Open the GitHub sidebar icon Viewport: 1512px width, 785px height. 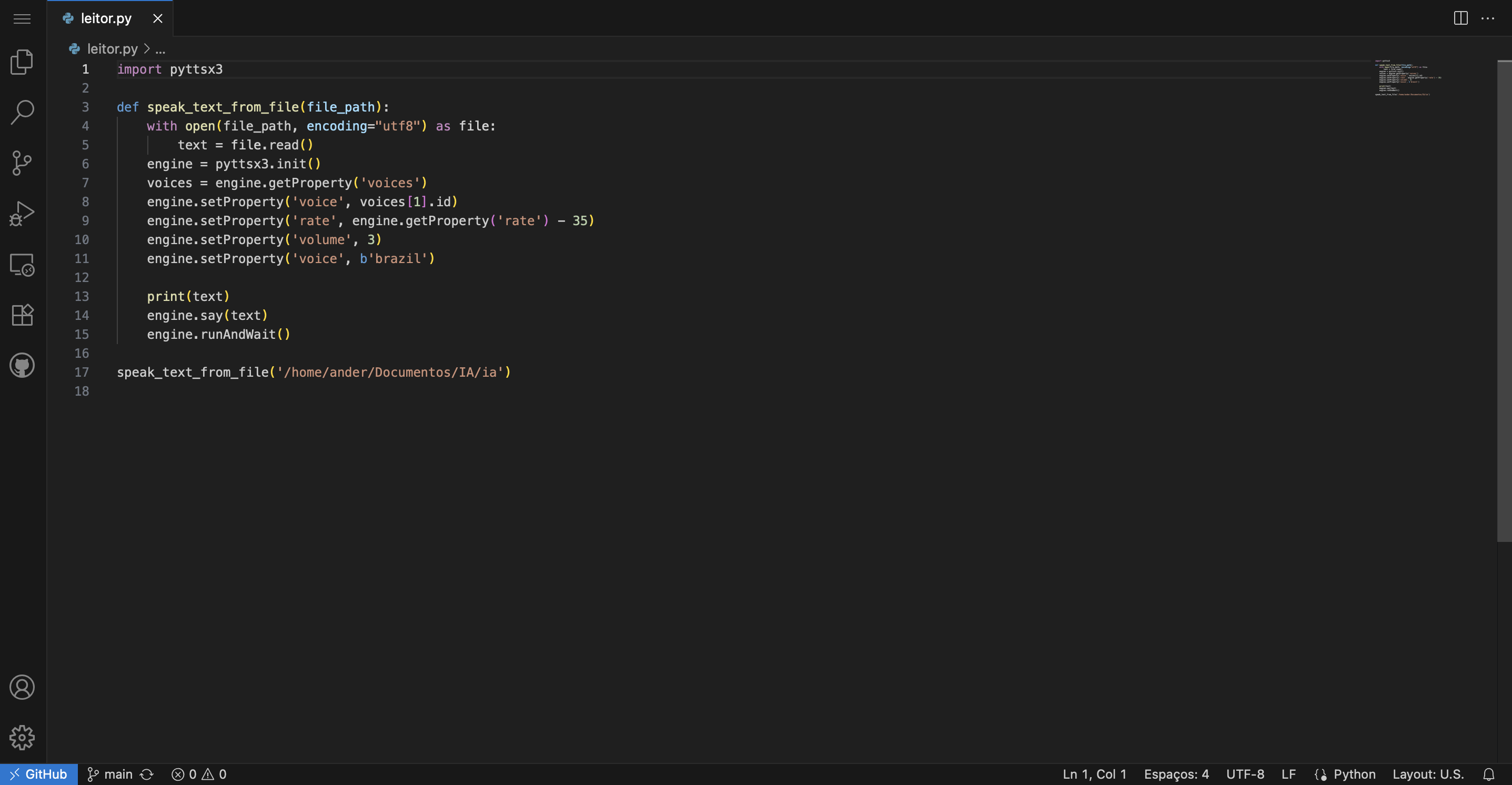point(22,365)
